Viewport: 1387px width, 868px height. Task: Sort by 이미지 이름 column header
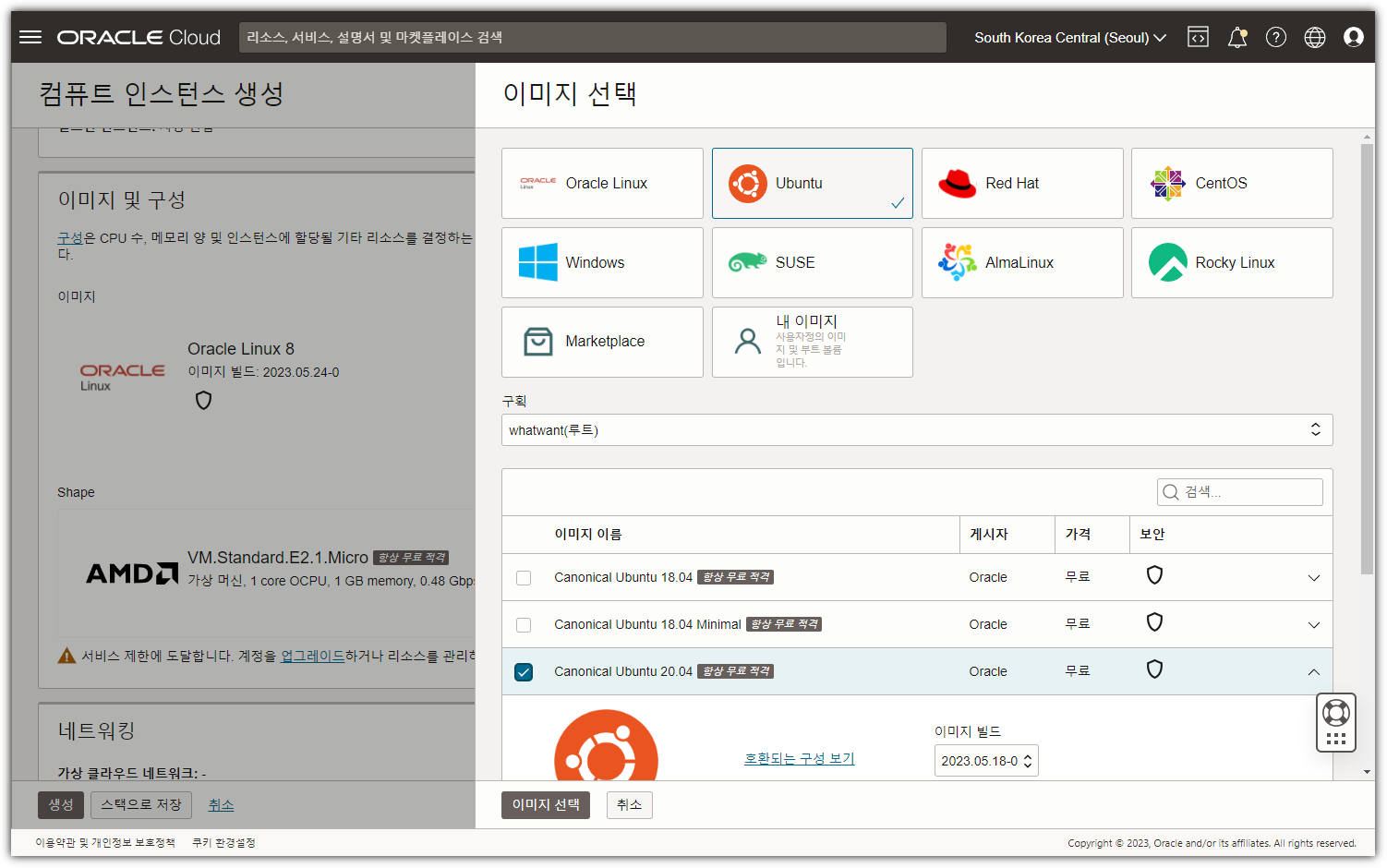click(588, 535)
